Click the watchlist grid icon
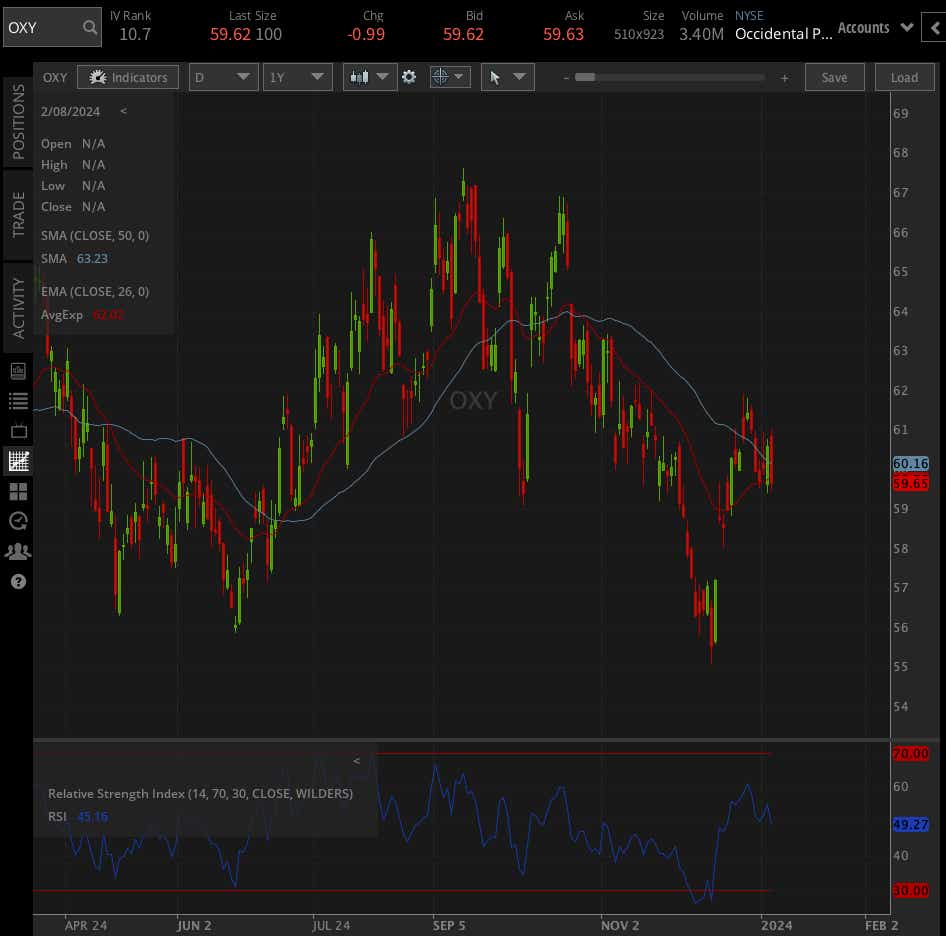Viewport: 946px width, 936px height. tap(18, 491)
